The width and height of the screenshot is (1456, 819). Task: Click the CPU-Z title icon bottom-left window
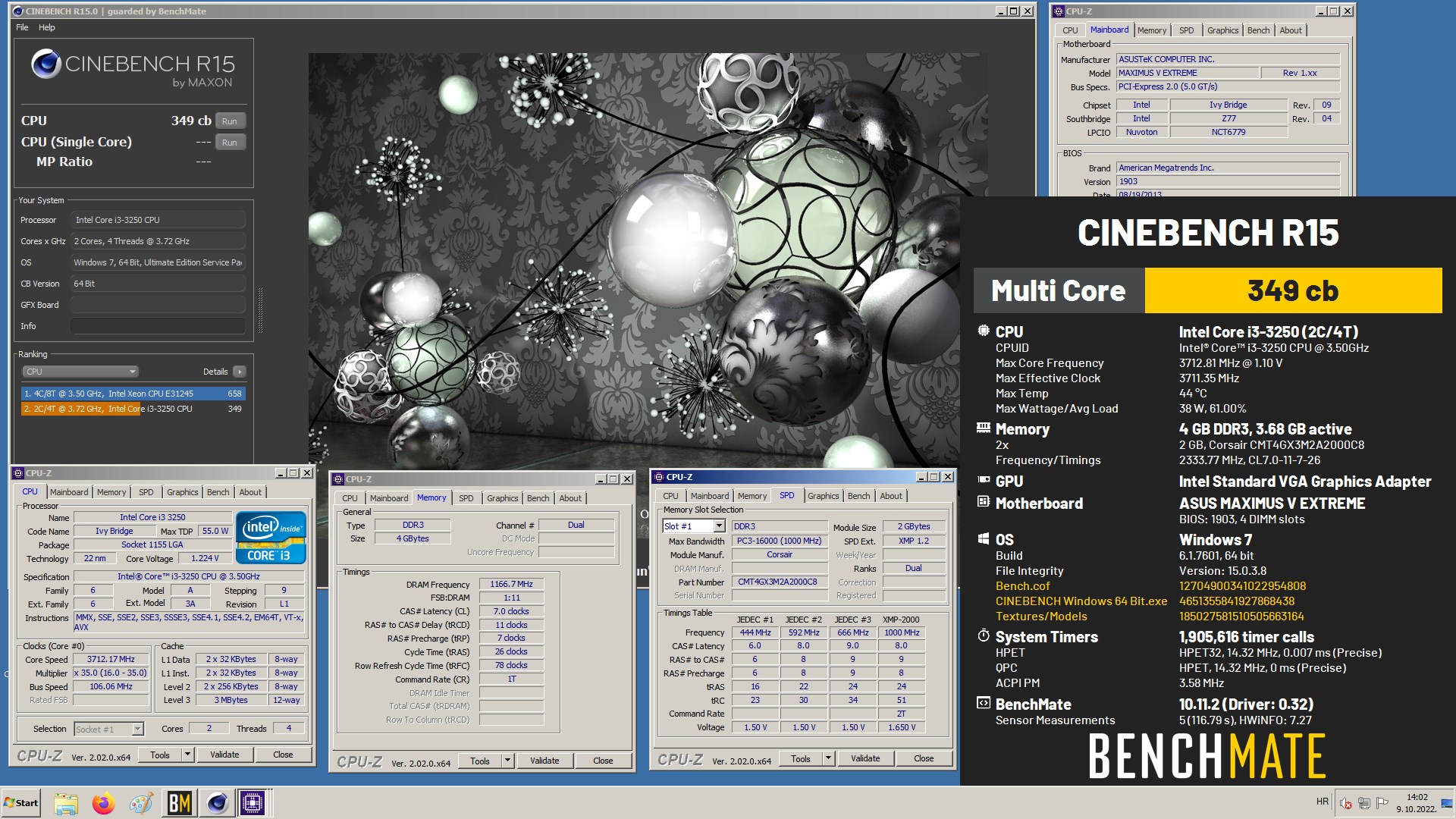pos(18,473)
